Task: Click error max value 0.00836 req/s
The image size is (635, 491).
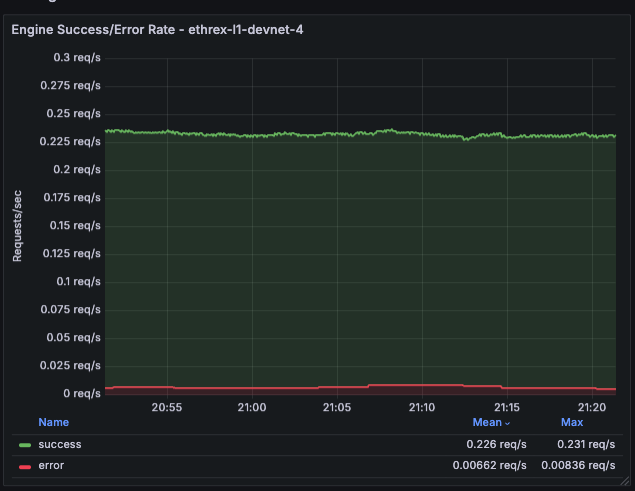Action: (578, 465)
